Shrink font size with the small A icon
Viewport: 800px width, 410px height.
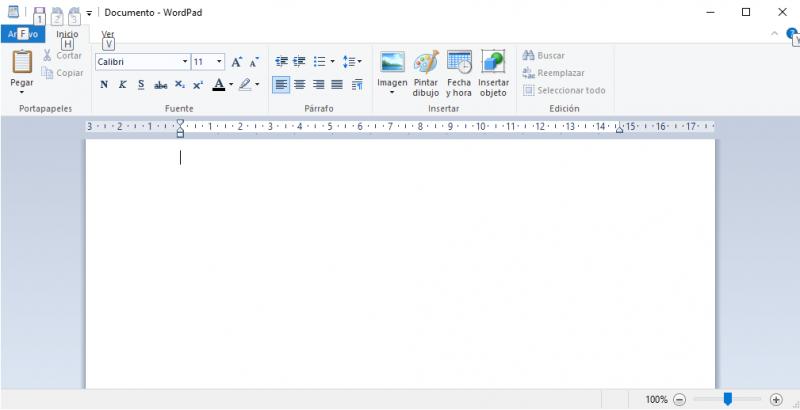(x=254, y=62)
